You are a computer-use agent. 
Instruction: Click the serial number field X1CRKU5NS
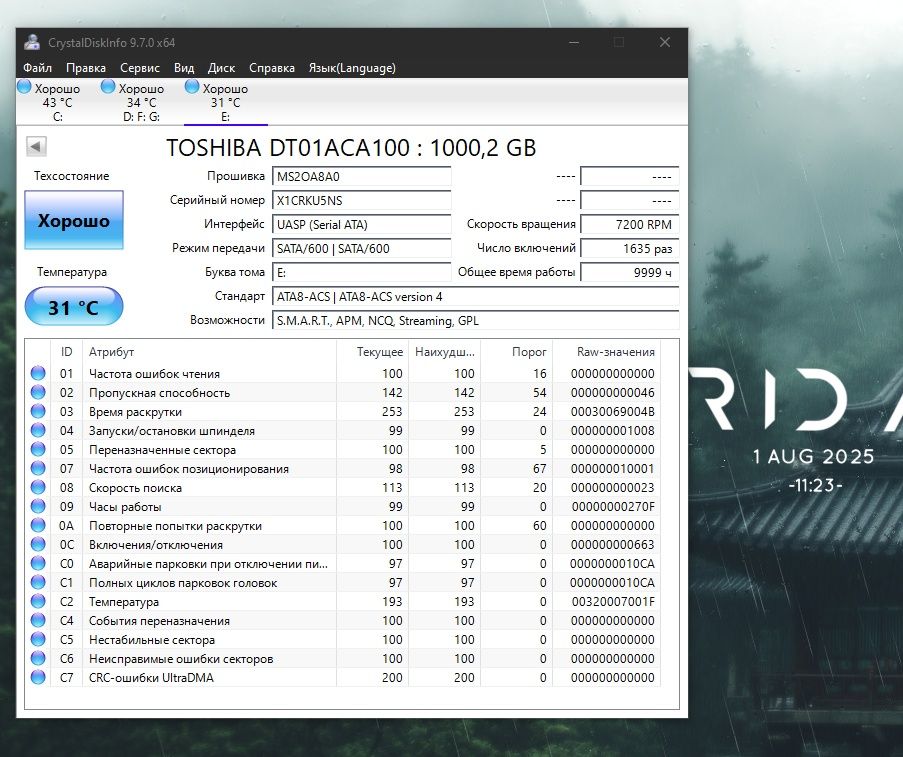[362, 200]
